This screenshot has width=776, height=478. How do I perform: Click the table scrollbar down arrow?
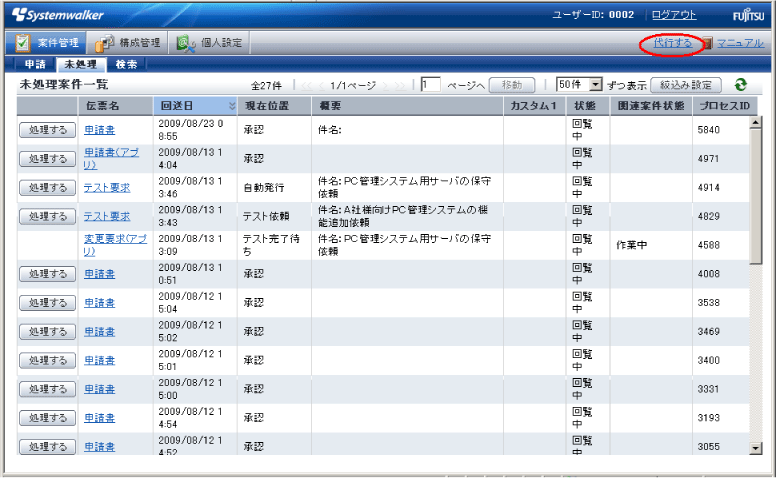[755, 448]
